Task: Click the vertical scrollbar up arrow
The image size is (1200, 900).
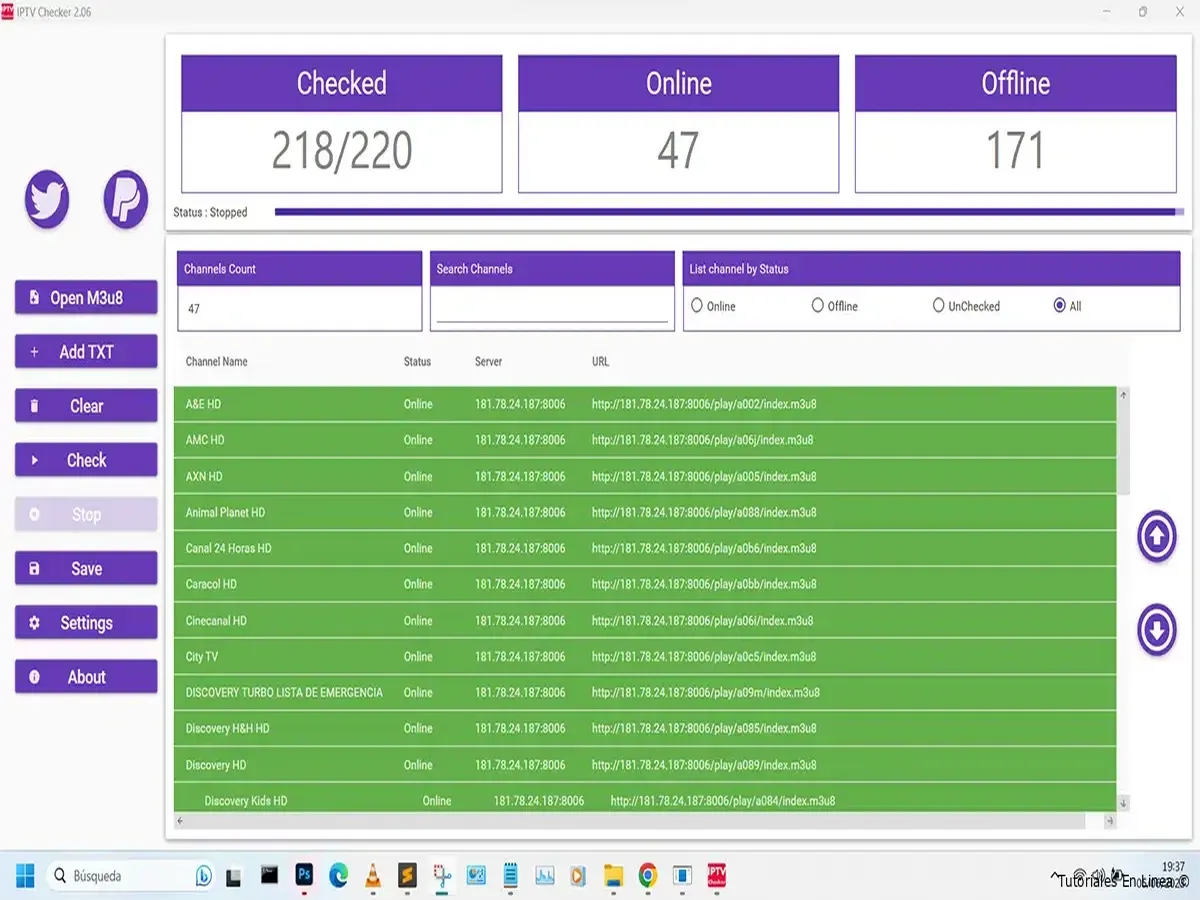Action: coord(1123,396)
